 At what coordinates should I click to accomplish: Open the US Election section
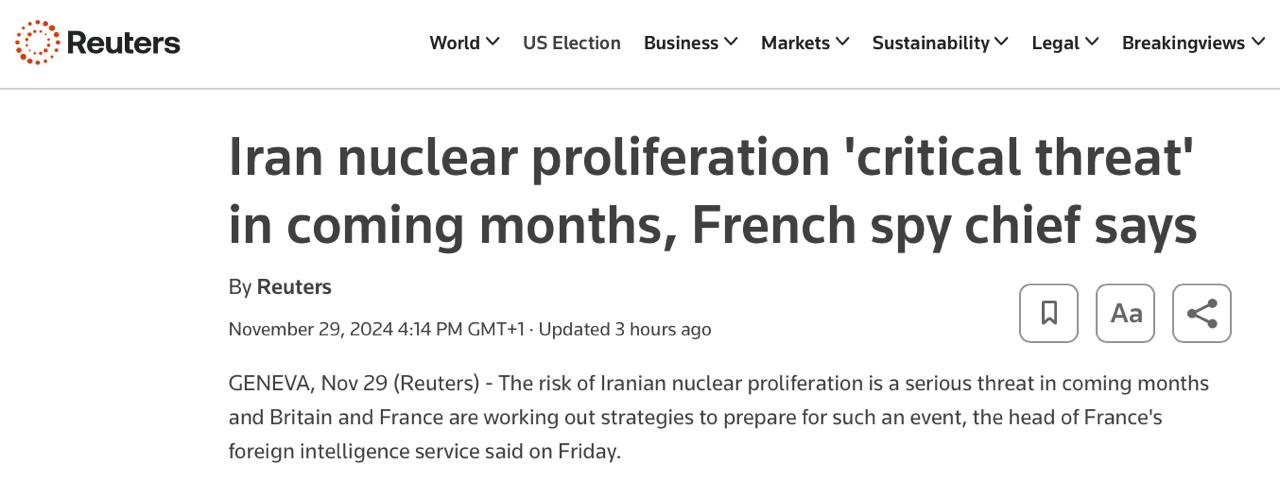[x=571, y=43]
